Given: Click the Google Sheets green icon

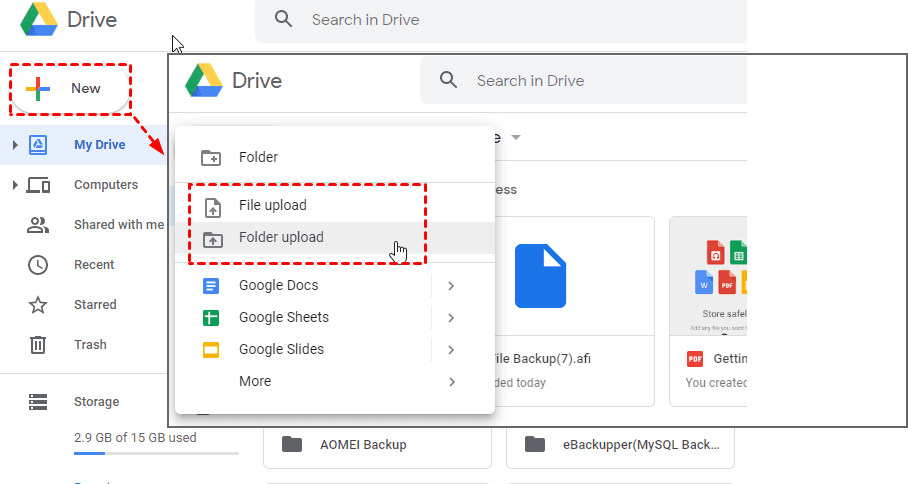Looking at the screenshot, I should 211,318.
